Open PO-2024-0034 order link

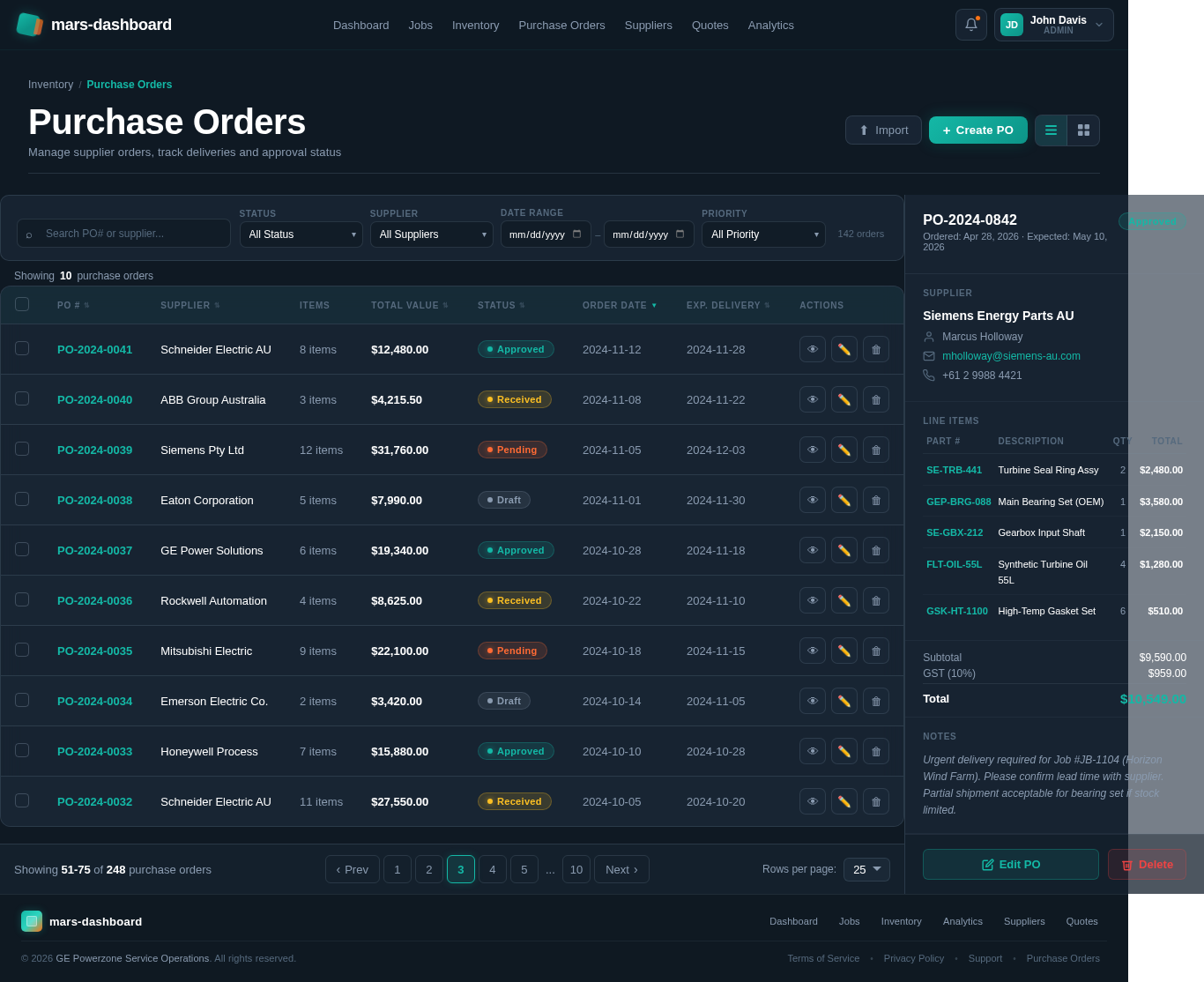click(94, 701)
